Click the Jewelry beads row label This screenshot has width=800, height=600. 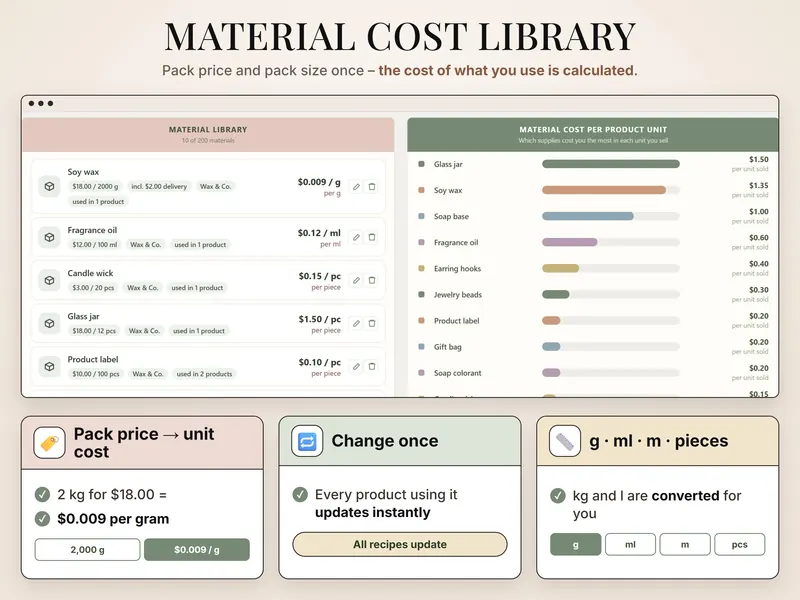click(458, 295)
